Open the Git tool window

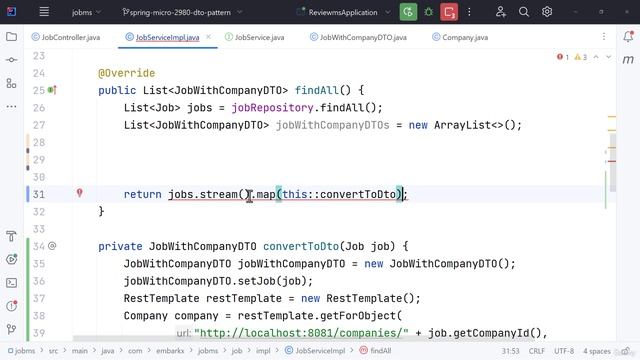(11, 329)
